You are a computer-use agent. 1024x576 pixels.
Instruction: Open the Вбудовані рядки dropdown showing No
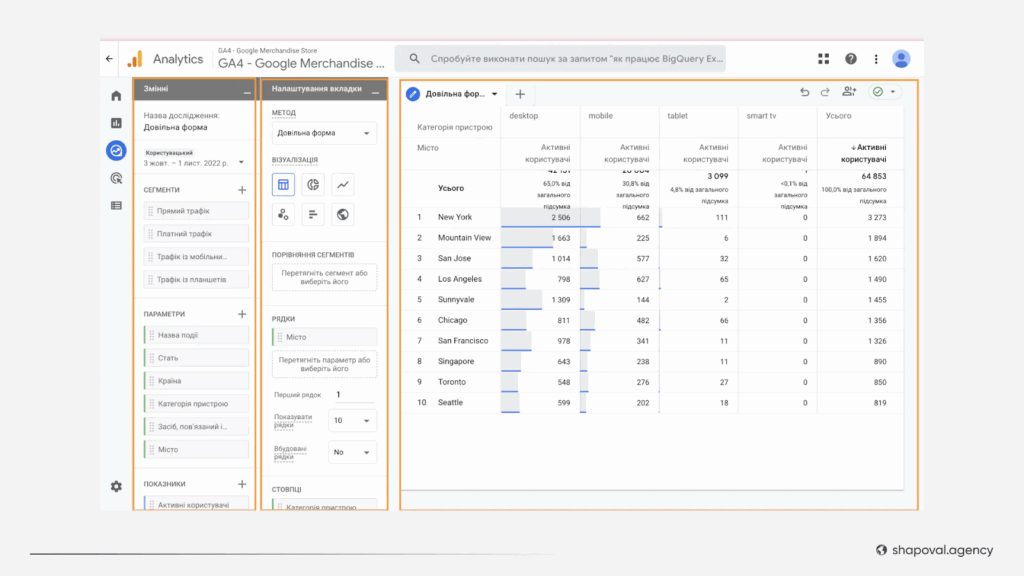354,452
